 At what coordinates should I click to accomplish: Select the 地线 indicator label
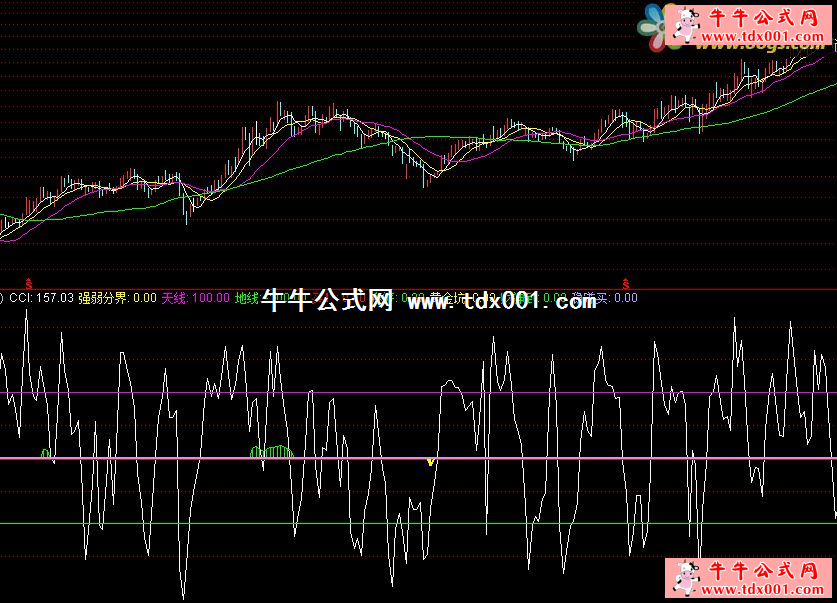[x=246, y=298]
